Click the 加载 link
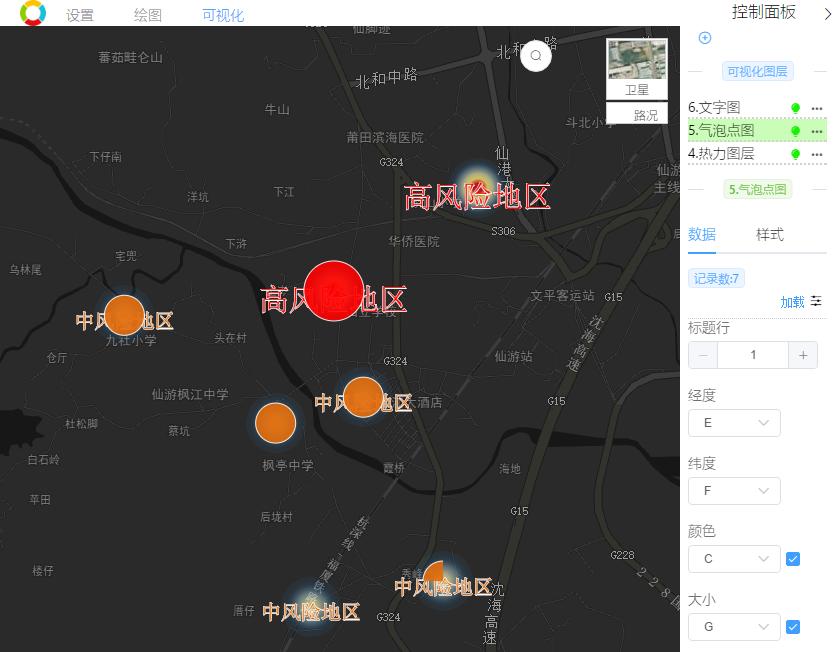 click(x=792, y=300)
